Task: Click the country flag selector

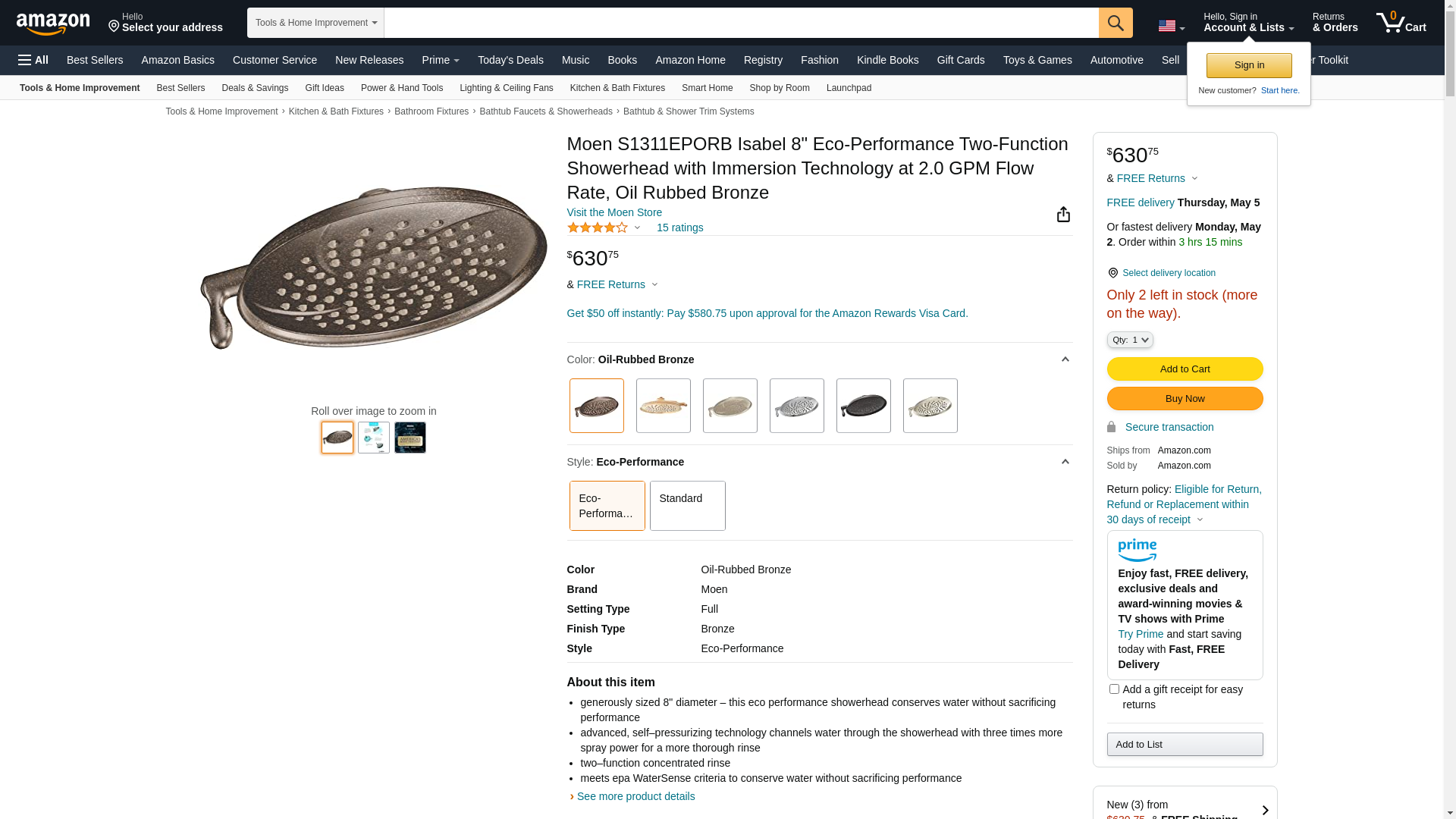Action: (x=1171, y=26)
